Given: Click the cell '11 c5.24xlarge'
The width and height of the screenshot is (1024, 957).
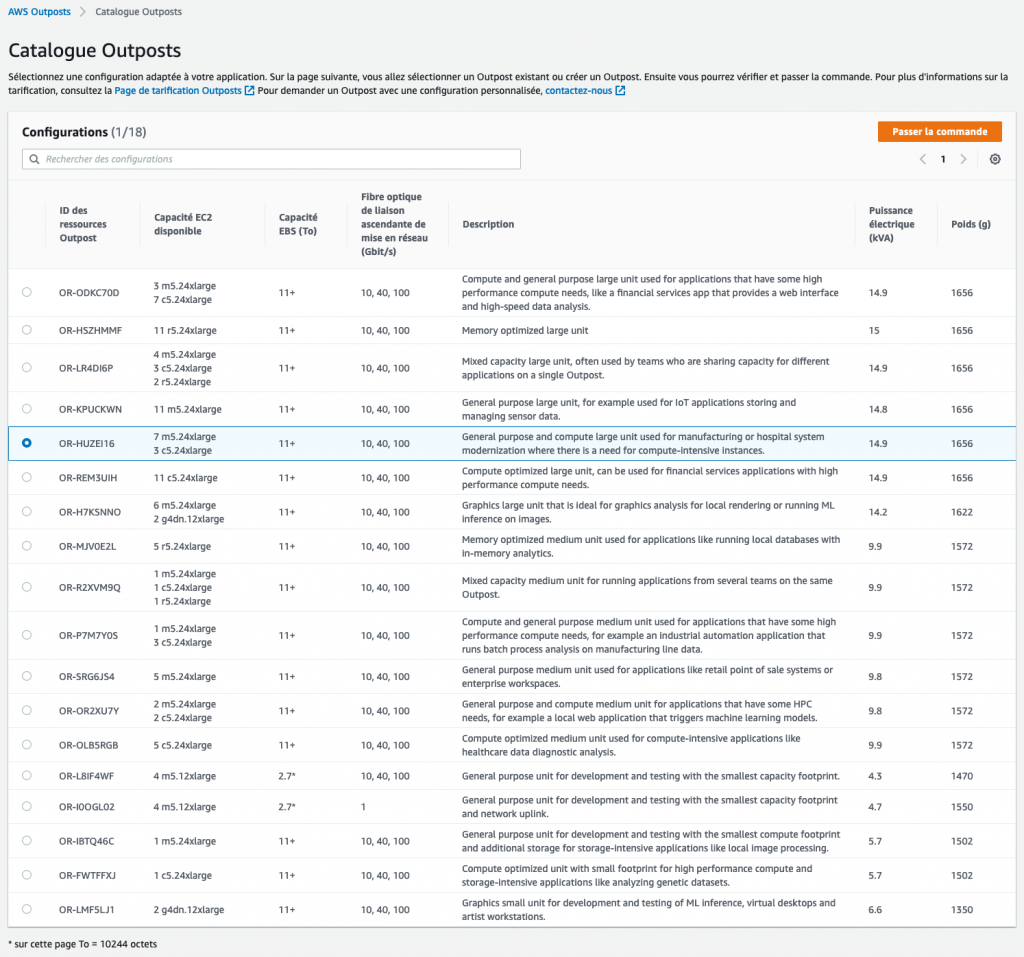Looking at the screenshot, I should [x=185, y=478].
